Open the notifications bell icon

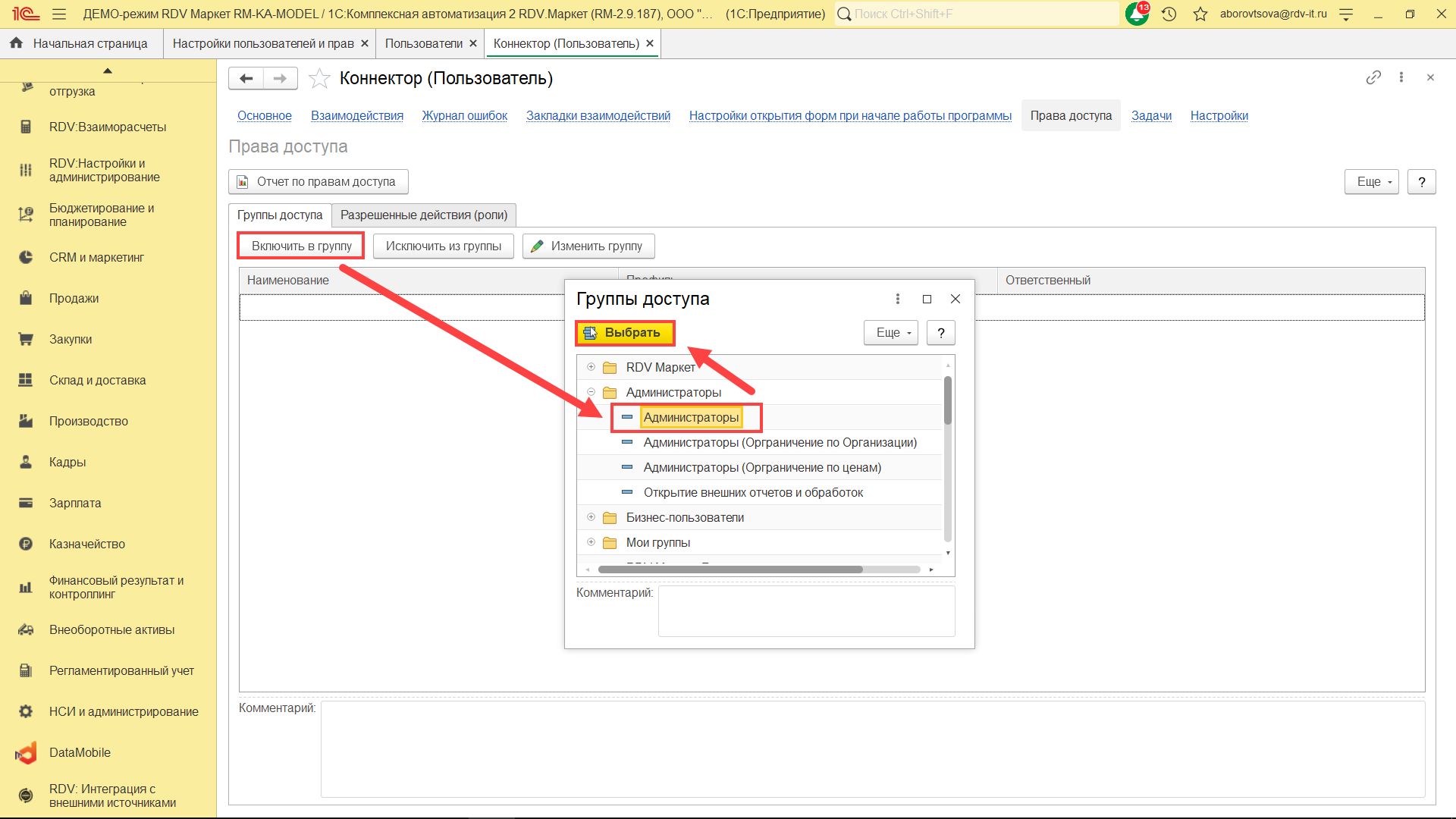1137,14
